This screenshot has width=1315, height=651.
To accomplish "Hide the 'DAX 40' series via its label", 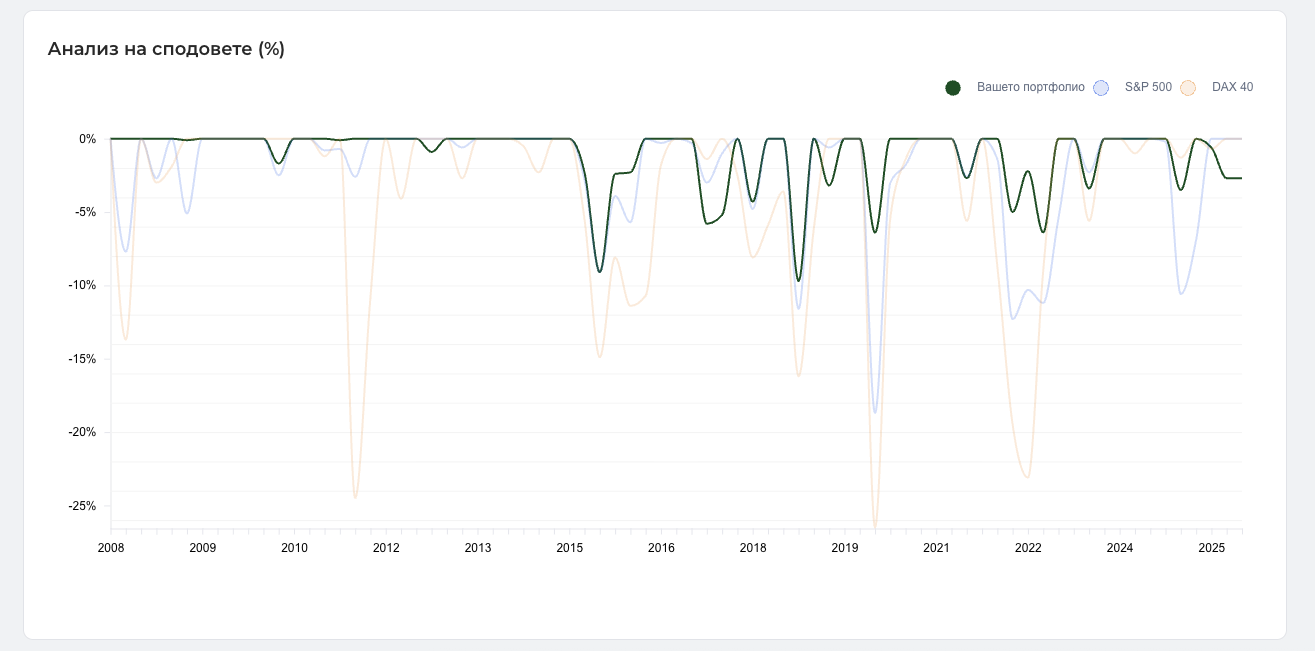I will tap(1232, 88).
